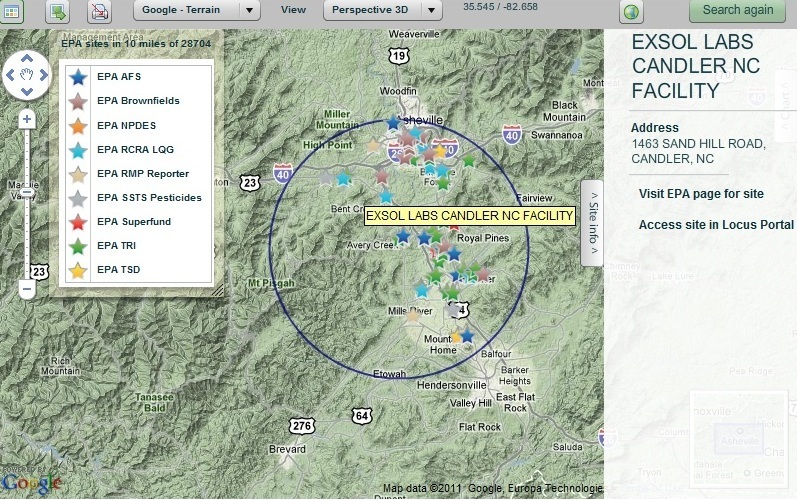The height and width of the screenshot is (500, 797).
Task: Click the EPA AFS blue star legend icon
Action: [x=78, y=77]
